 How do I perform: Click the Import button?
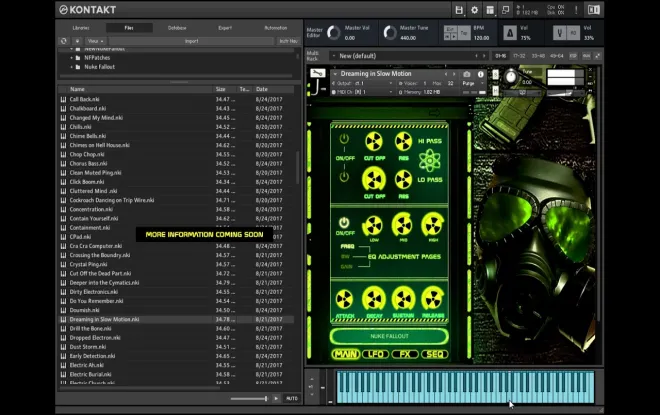point(192,41)
